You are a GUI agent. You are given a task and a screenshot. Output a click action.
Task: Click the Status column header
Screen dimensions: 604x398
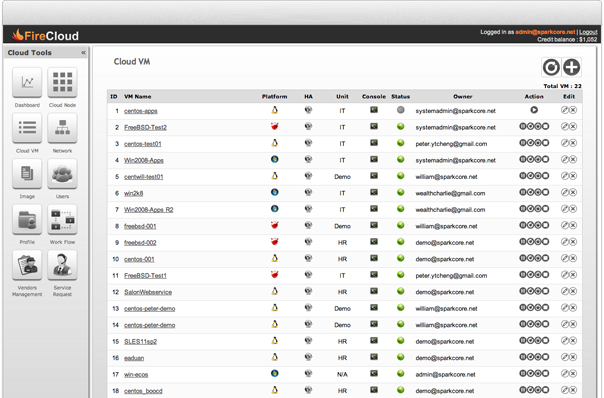401,97
